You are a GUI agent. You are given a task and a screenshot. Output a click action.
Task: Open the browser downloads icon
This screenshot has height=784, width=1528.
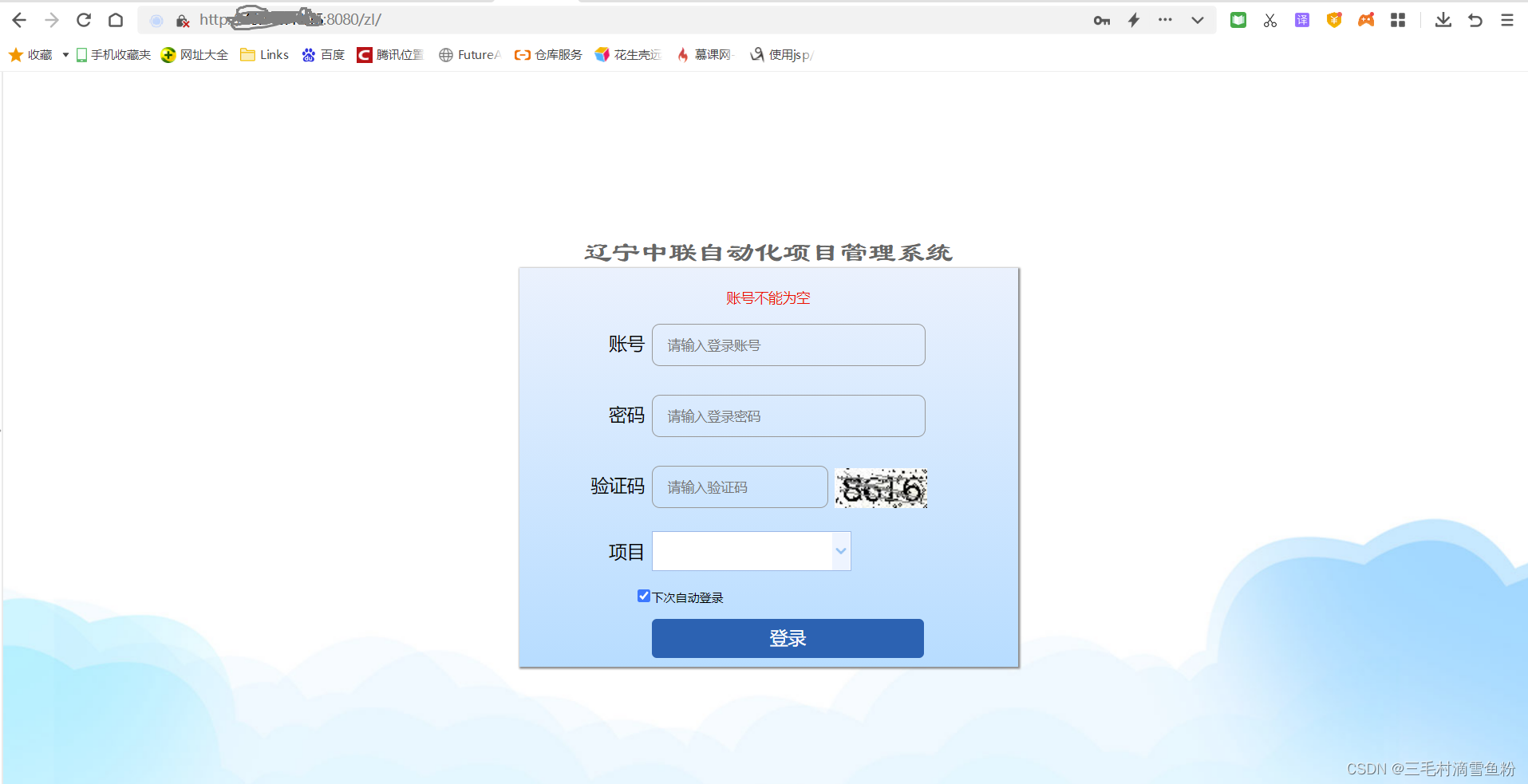(x=1443, y=19)
